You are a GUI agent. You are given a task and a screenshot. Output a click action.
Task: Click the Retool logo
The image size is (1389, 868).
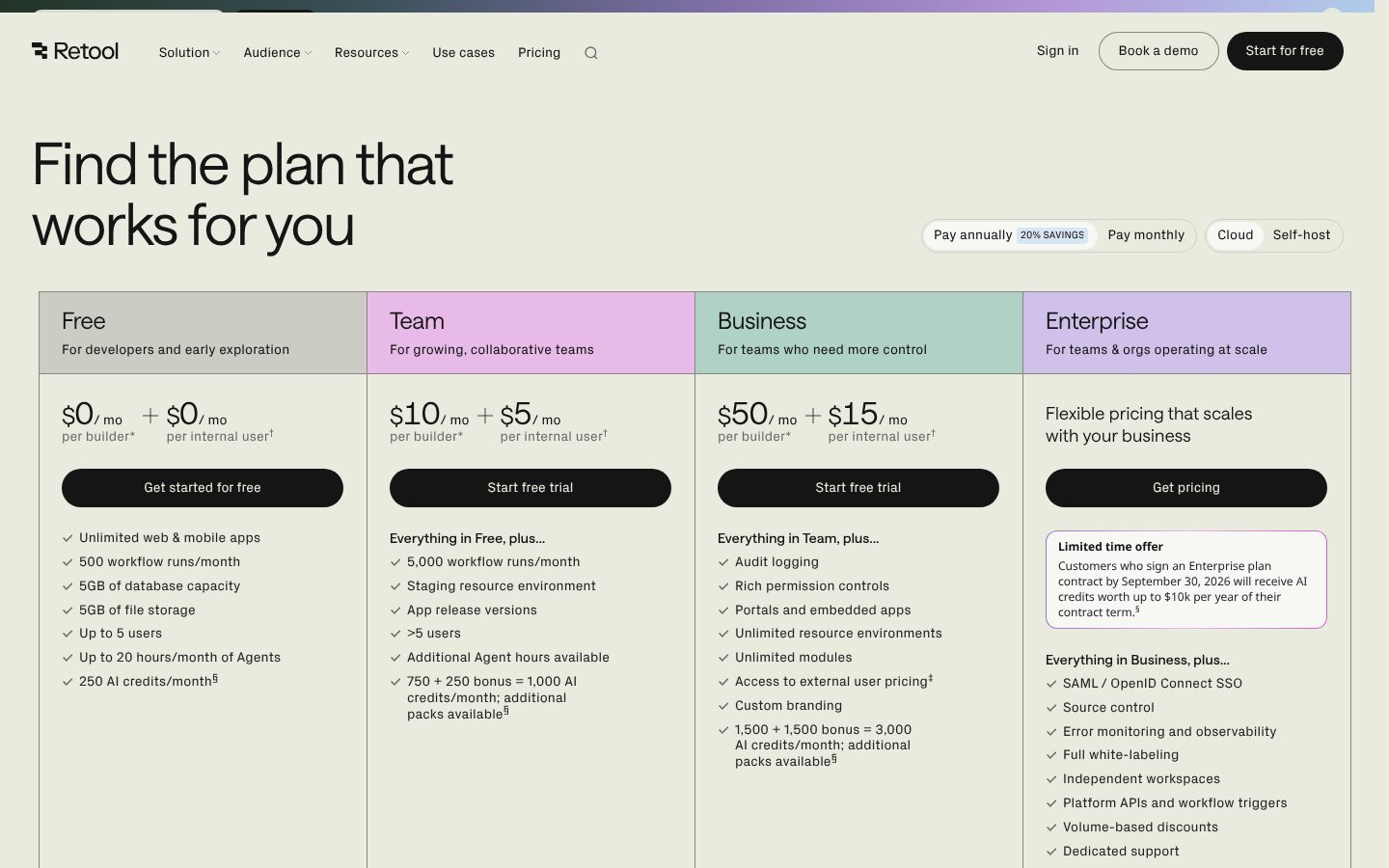75,51
